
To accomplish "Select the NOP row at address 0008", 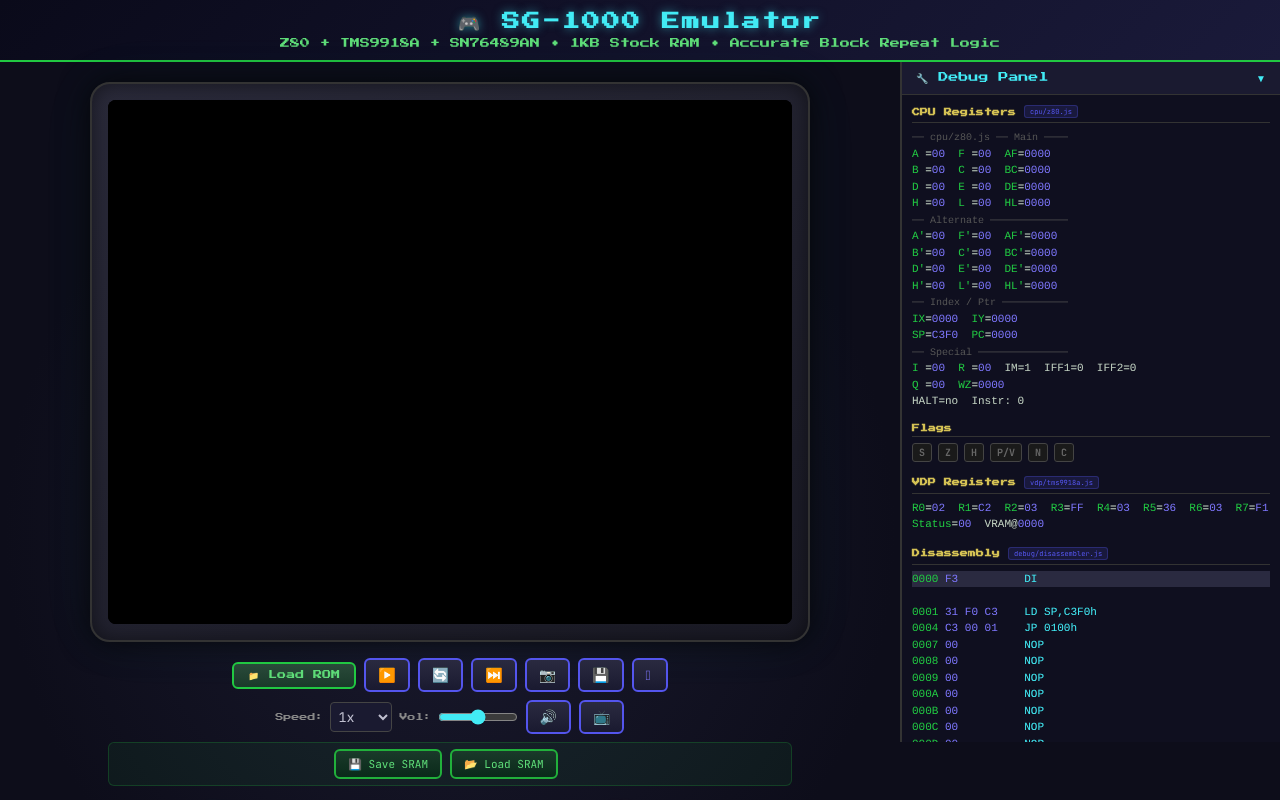I will point(1091,661).
